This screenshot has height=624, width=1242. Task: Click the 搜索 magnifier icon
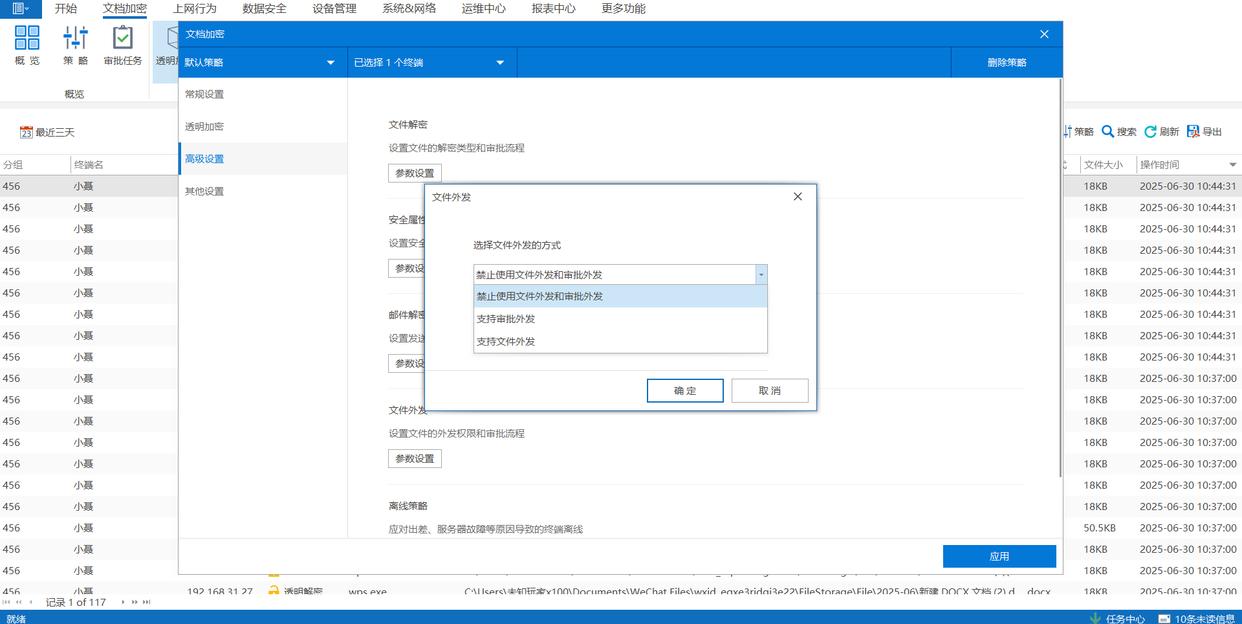click(x=1108, y=132)
